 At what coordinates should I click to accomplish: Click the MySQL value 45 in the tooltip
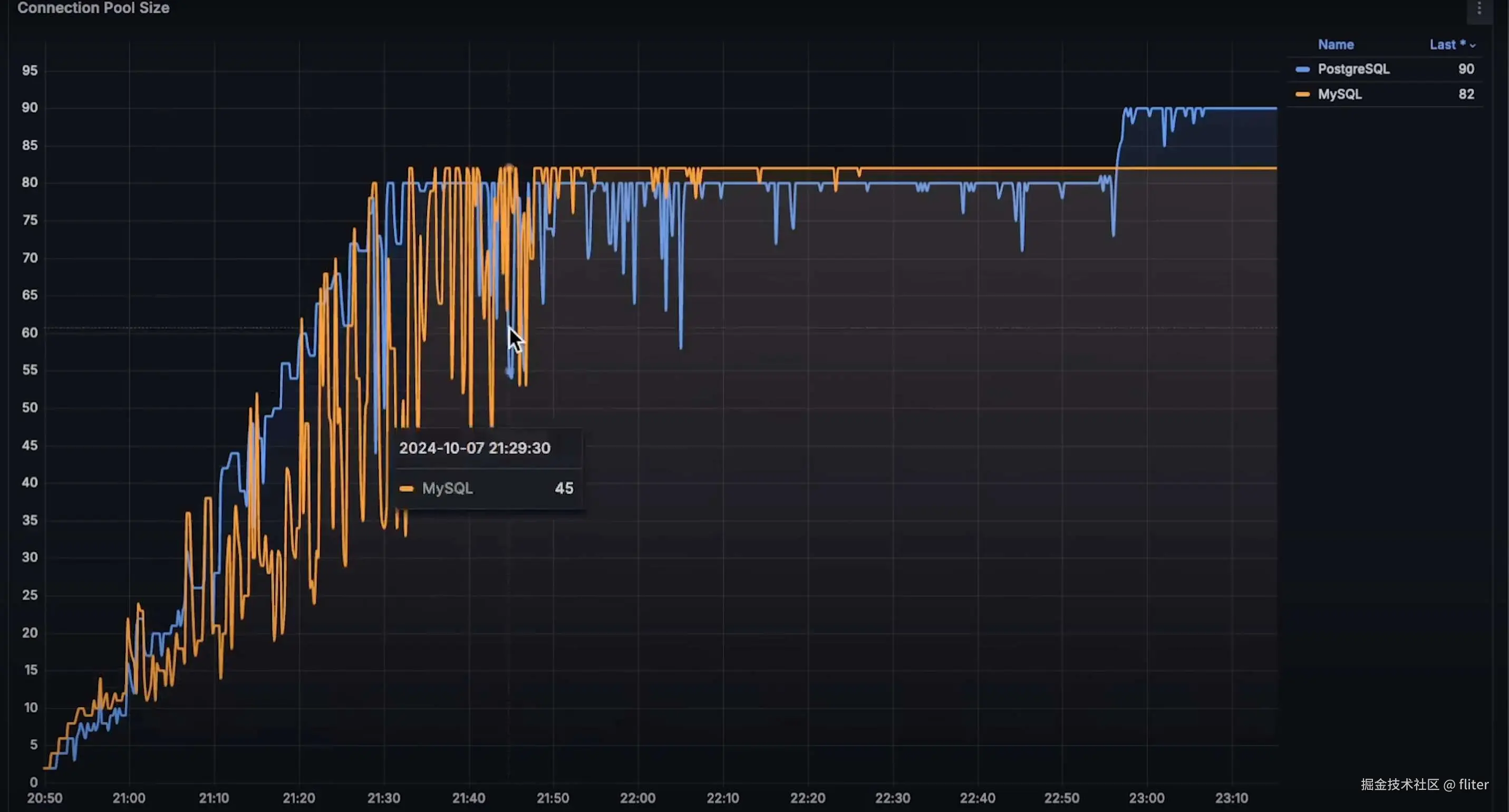pos(564,488)
